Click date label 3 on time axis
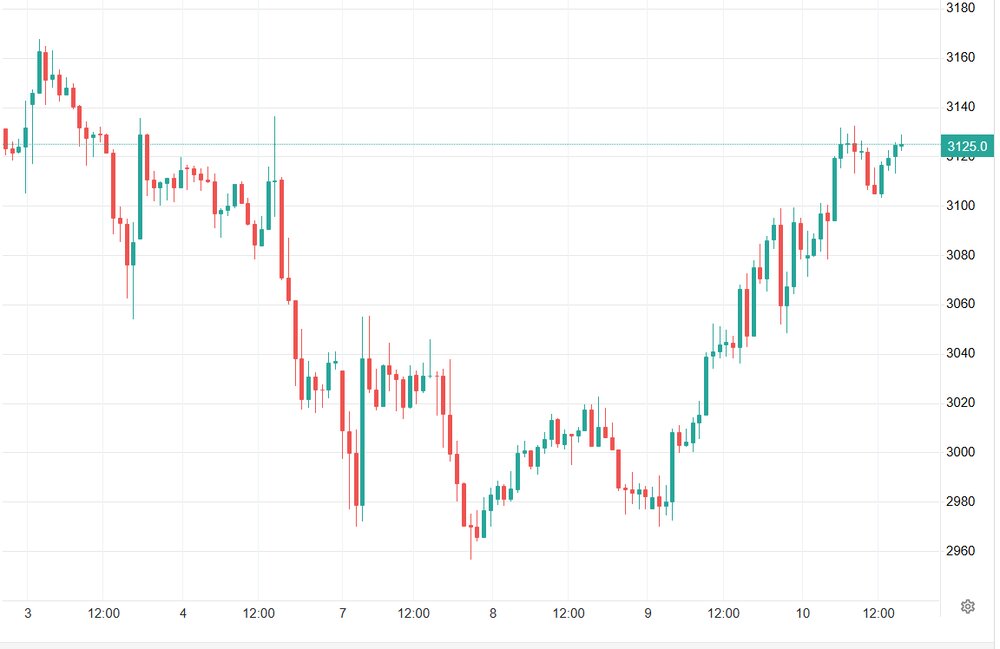The width and height of the screenshot is (1000, 649). click(27, 613)
